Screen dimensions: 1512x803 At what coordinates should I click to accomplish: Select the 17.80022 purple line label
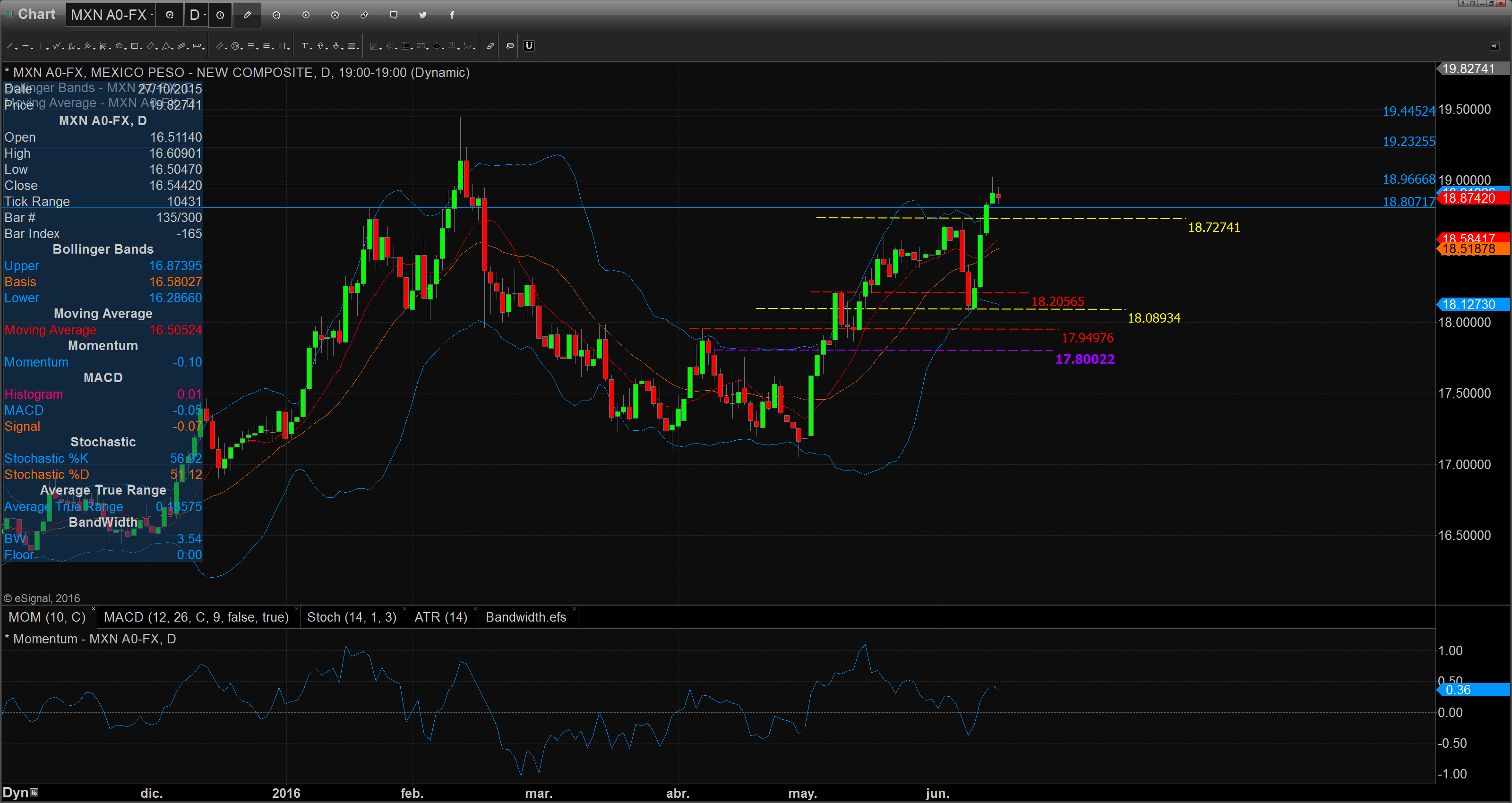1085,359
